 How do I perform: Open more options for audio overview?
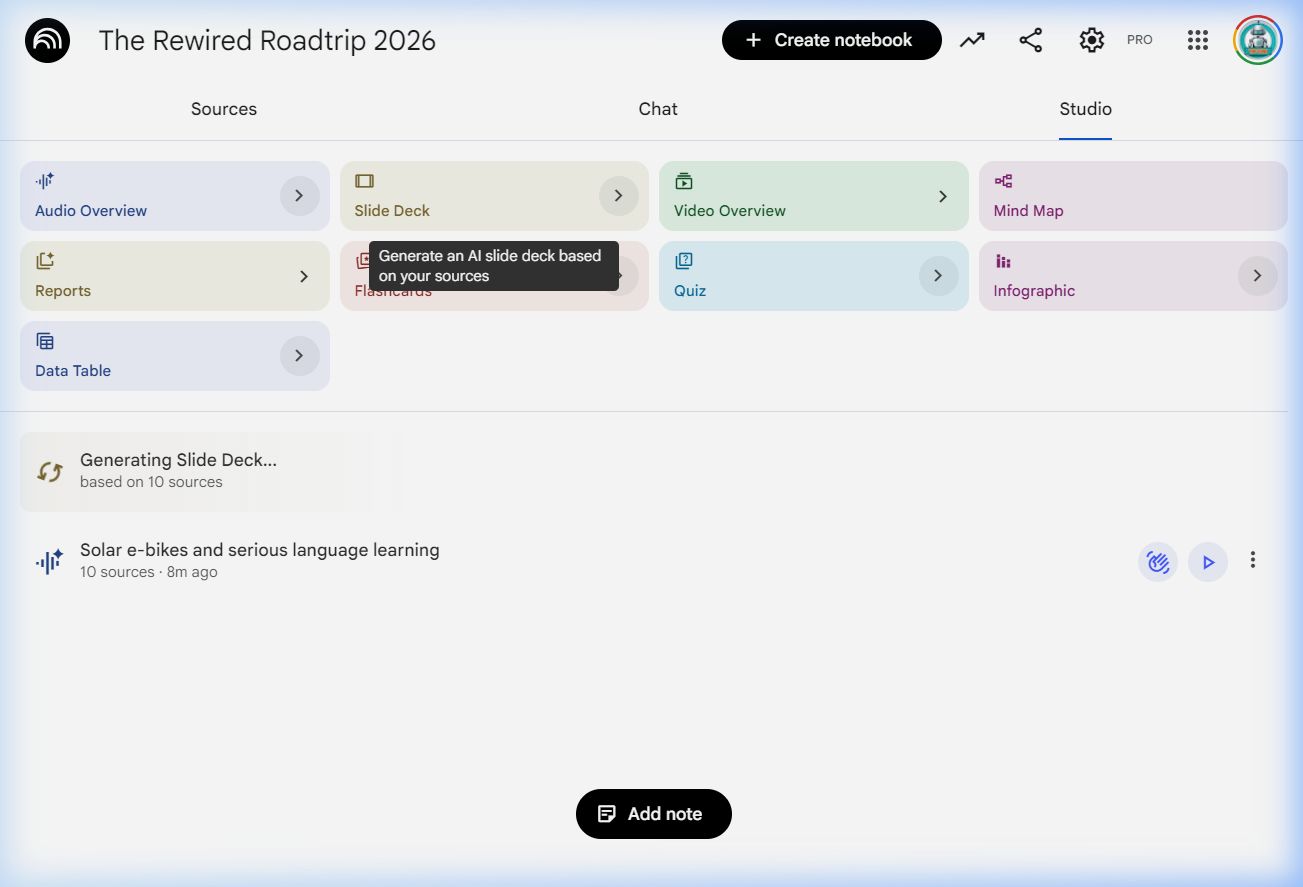(1252, 561)
